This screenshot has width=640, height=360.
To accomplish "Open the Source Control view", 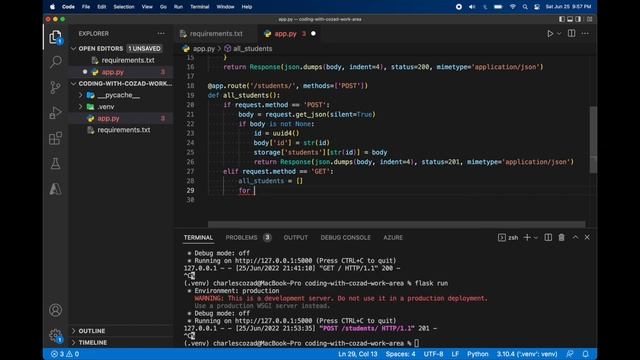I will (x=55, y=87).
